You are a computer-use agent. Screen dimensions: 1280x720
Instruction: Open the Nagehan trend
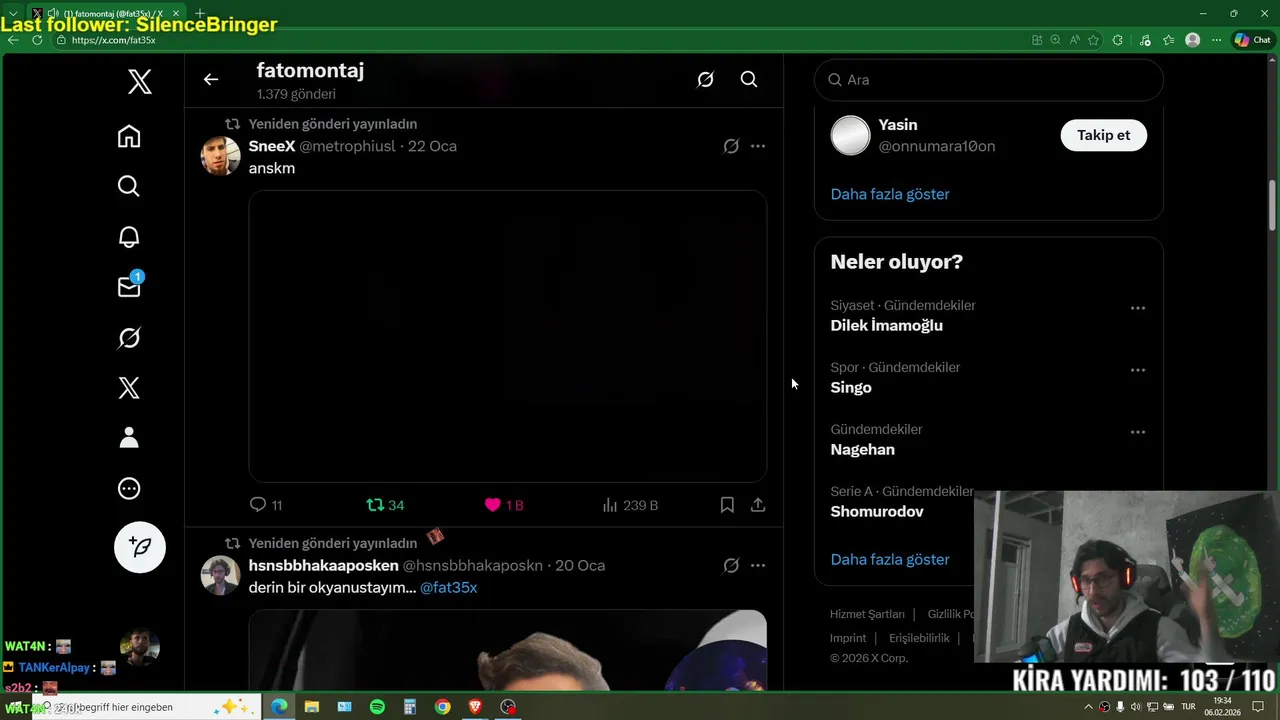tap(863, 449)
